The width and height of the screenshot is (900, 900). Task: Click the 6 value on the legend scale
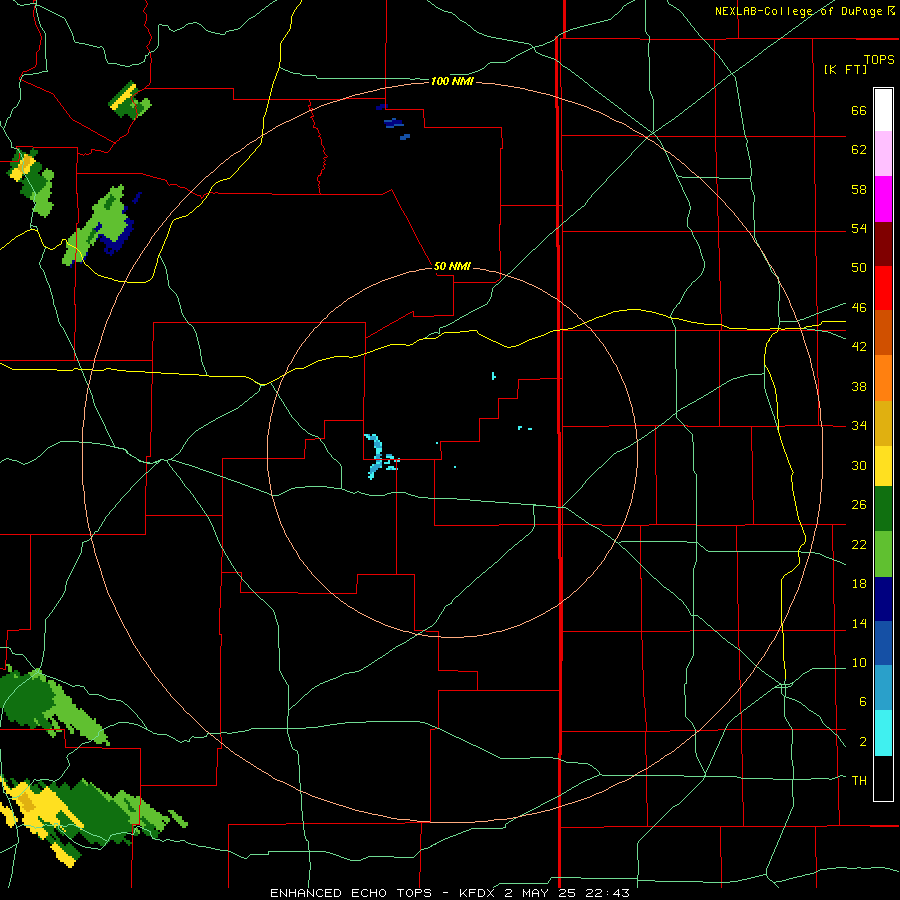tap(862, 701)
